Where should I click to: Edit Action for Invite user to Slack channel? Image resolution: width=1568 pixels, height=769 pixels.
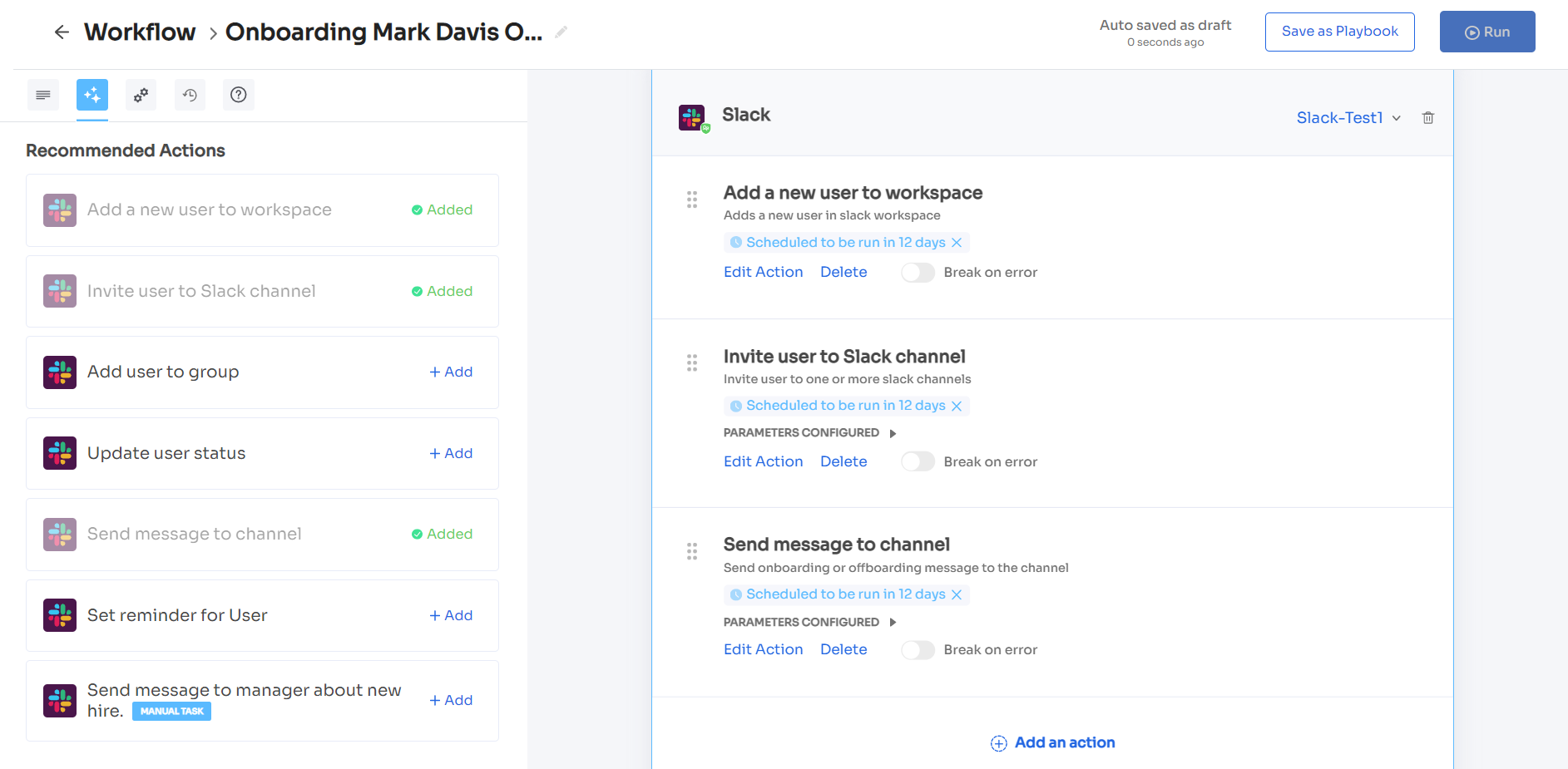763,461
